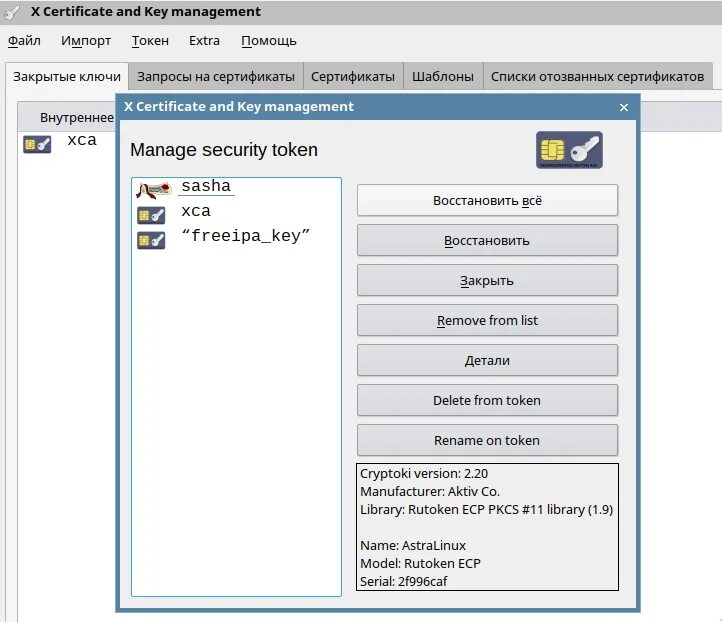Screen dimensions: 722x622
Task: Click the Serial: 2f996caf line
Action: point(403,581)
